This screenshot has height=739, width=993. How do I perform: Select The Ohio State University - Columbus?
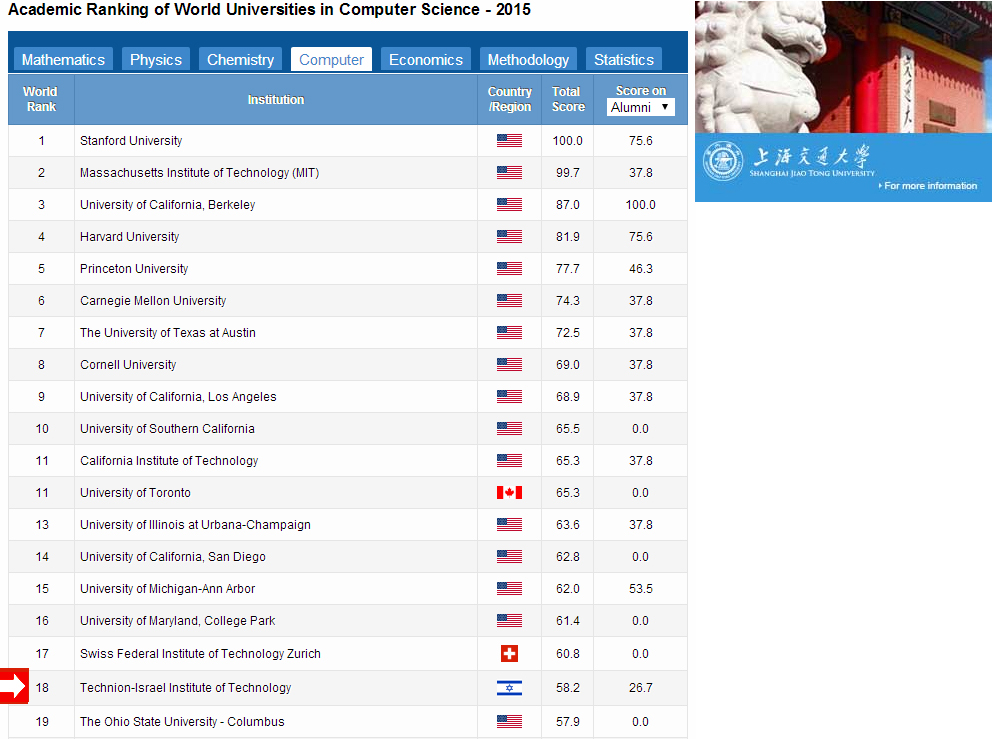[x=182, y=721]
